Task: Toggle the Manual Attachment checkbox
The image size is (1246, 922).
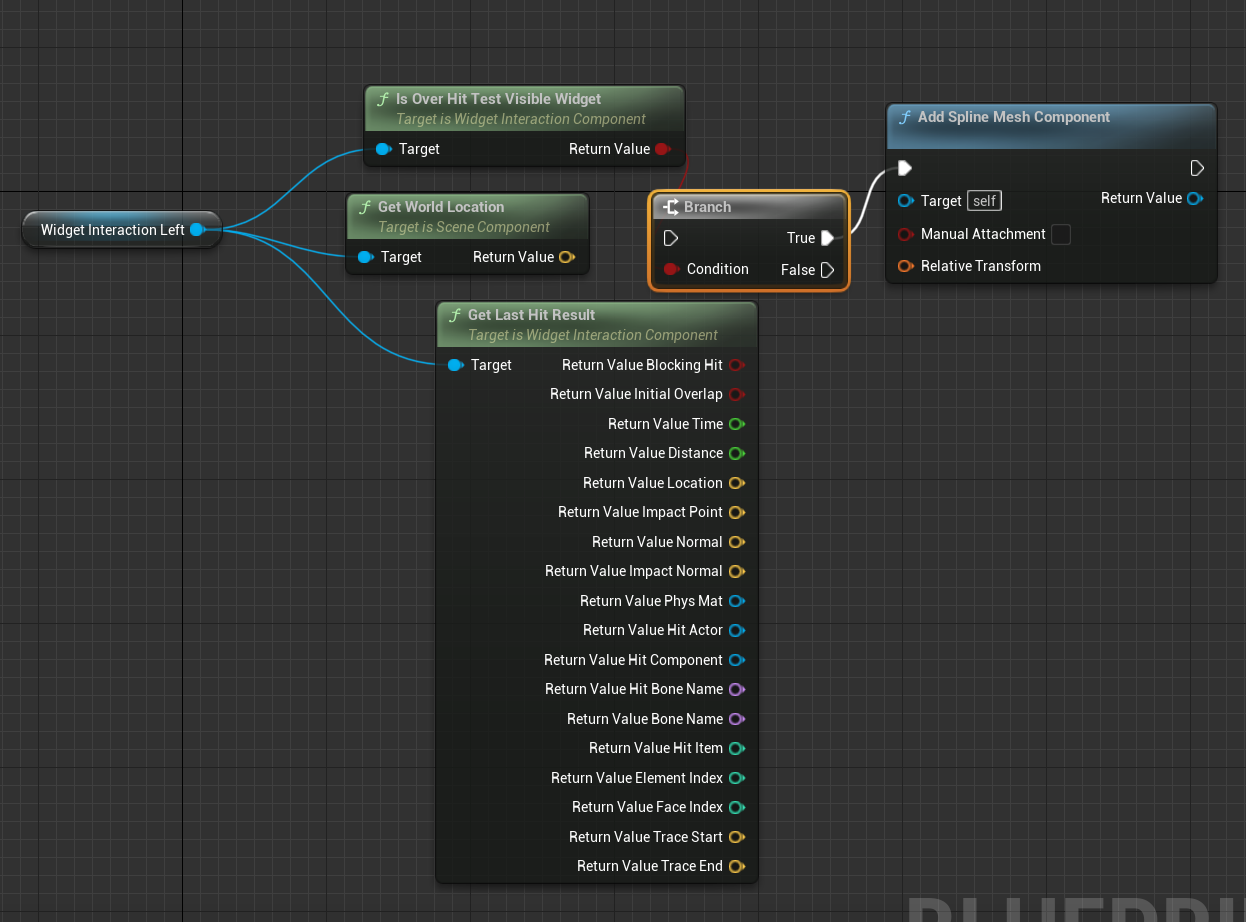Action: coord(1061,234)
